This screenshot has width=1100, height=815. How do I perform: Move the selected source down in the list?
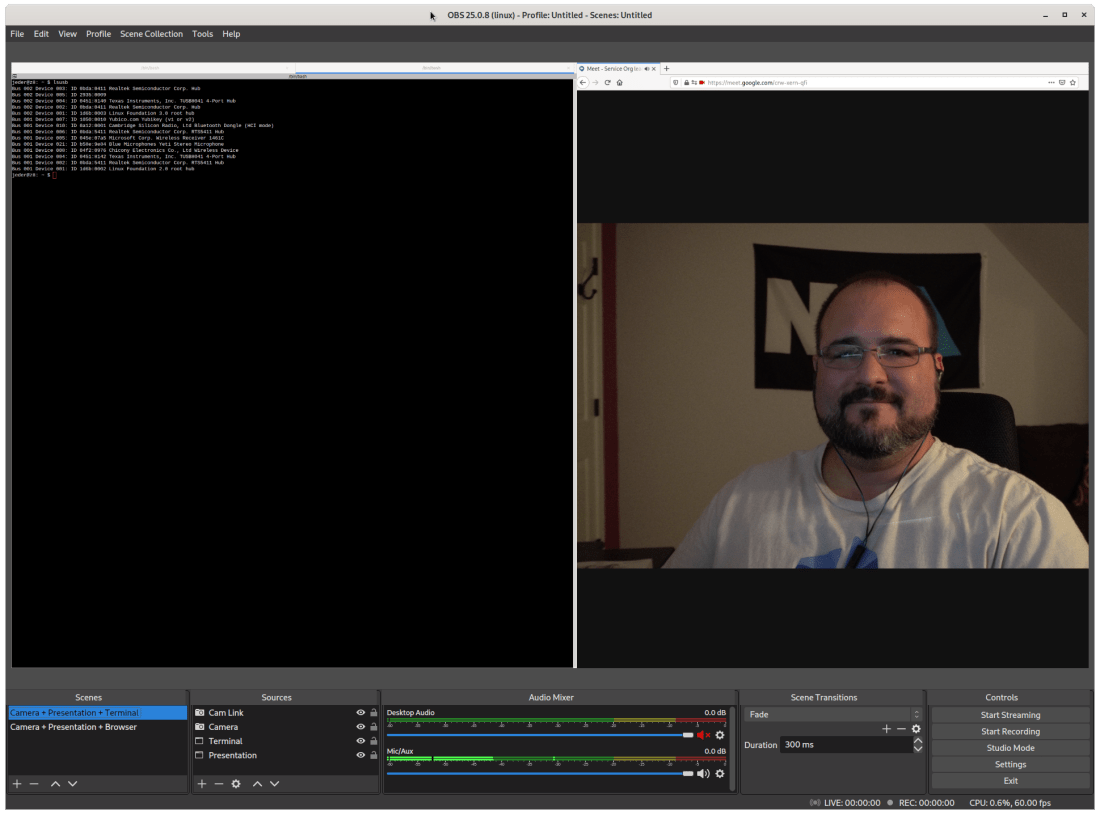(274, 784)
